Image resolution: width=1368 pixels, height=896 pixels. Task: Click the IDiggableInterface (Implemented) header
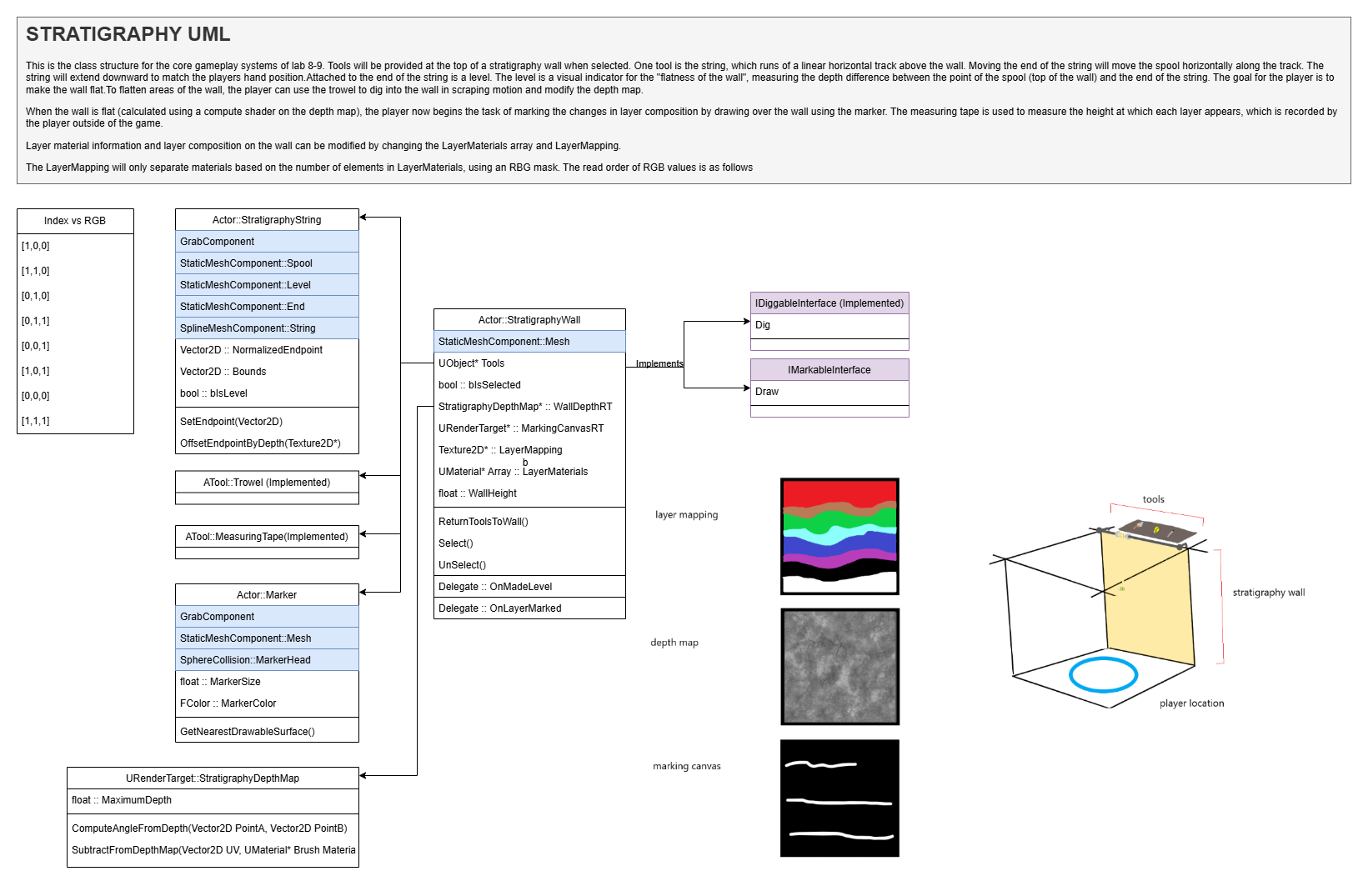coord(829,303)
